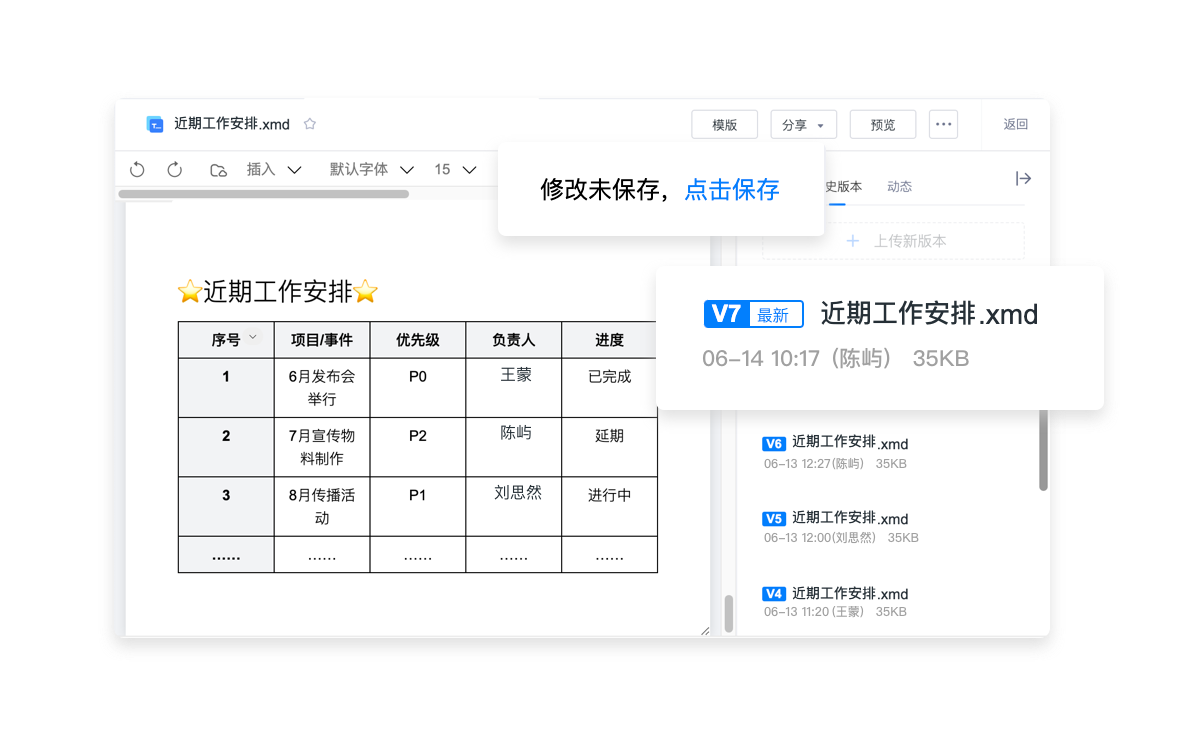This screenshot has height=752, width=1192.
Task: Click the redo arrow icon
Action: click(x=175, y=170)
